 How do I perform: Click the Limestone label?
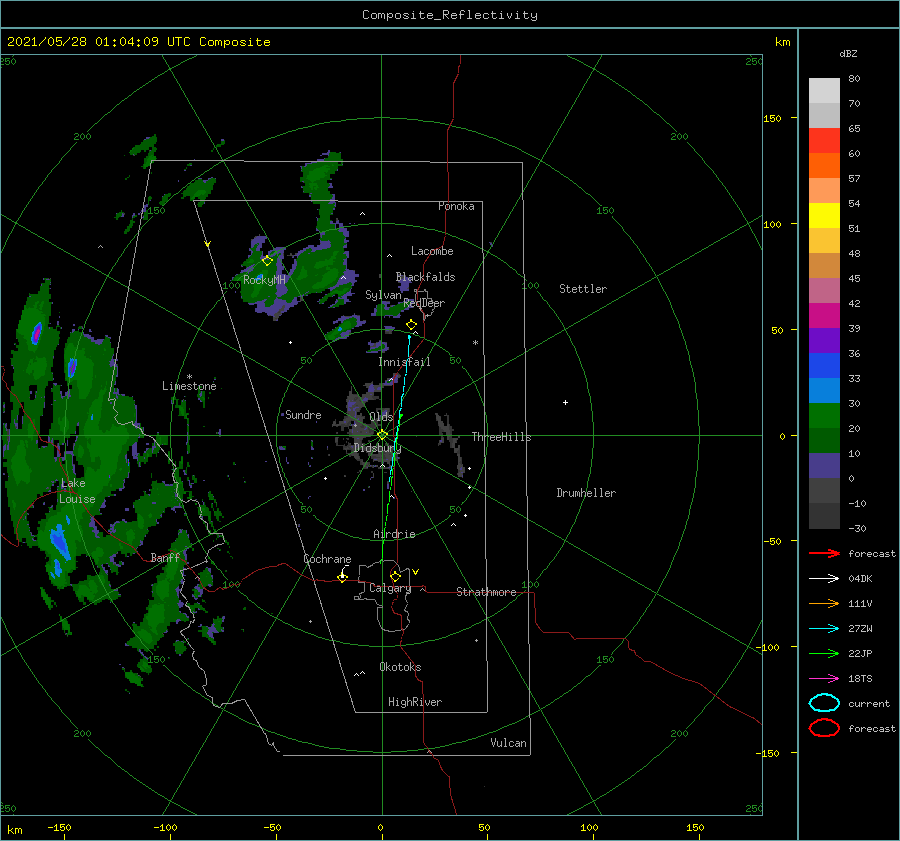point(189,386)
